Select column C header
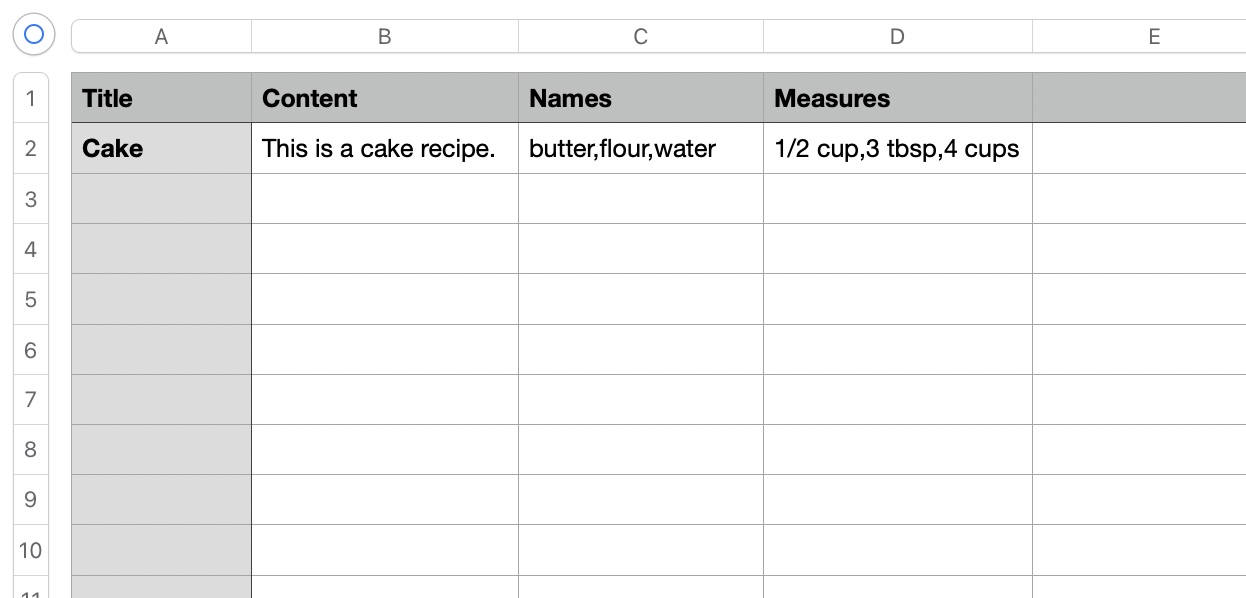 tap(640, 37)
